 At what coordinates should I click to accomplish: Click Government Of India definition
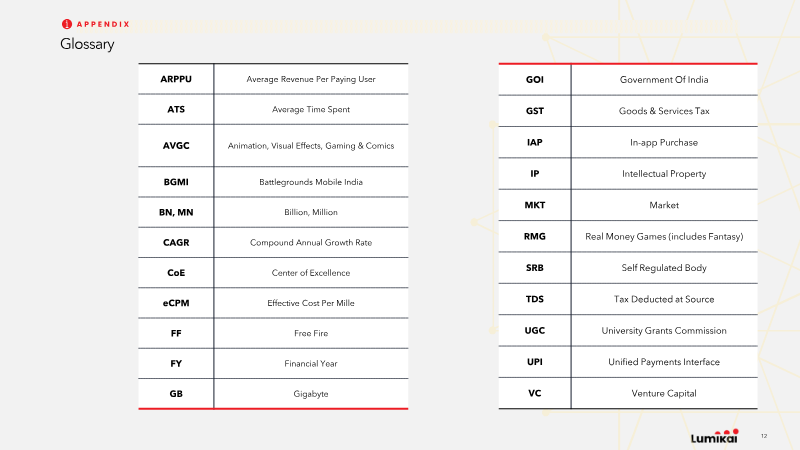point(664,80)
